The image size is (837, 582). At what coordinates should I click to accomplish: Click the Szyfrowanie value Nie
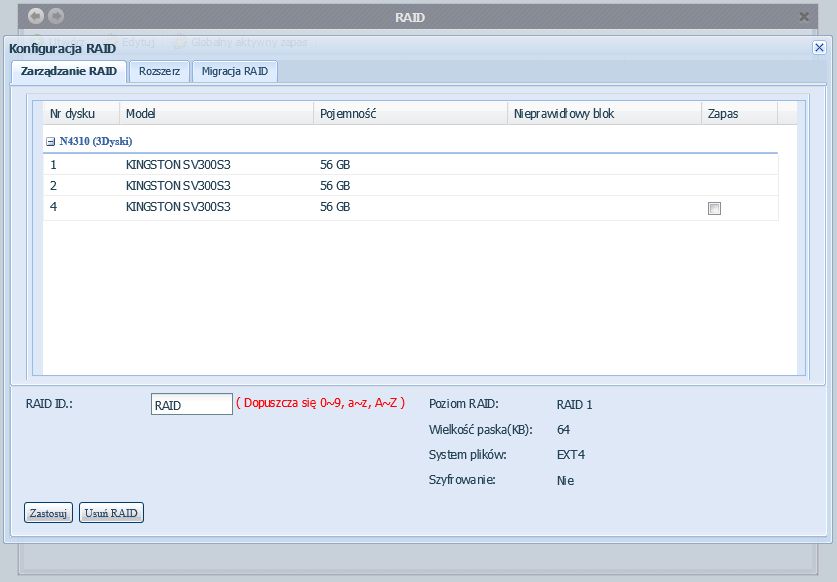click(565, 481)
